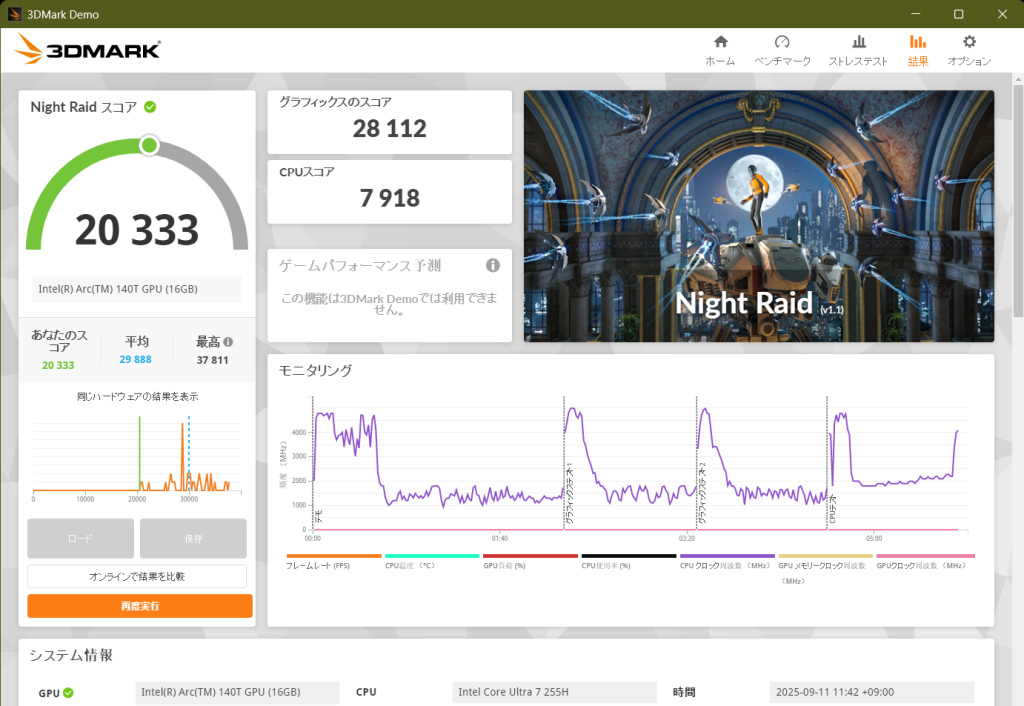
Task: Click the info icon next to 最高
Action: coord(228,342)
